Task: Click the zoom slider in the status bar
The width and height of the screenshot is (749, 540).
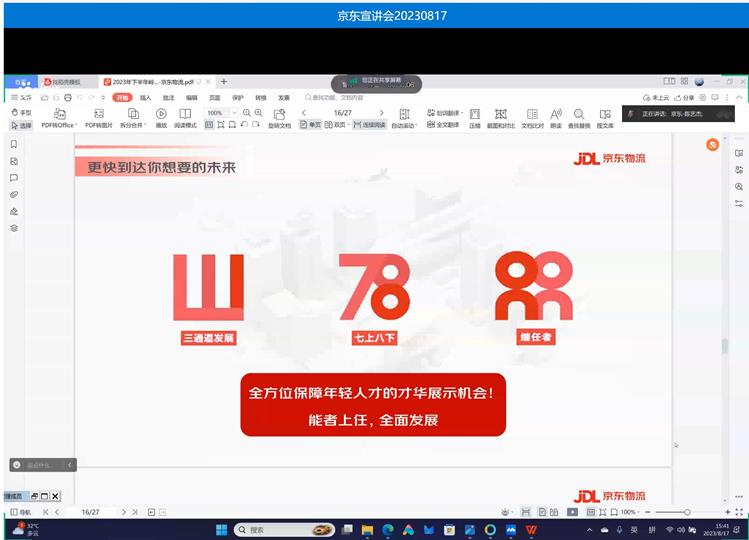Action: click(686, 512)
